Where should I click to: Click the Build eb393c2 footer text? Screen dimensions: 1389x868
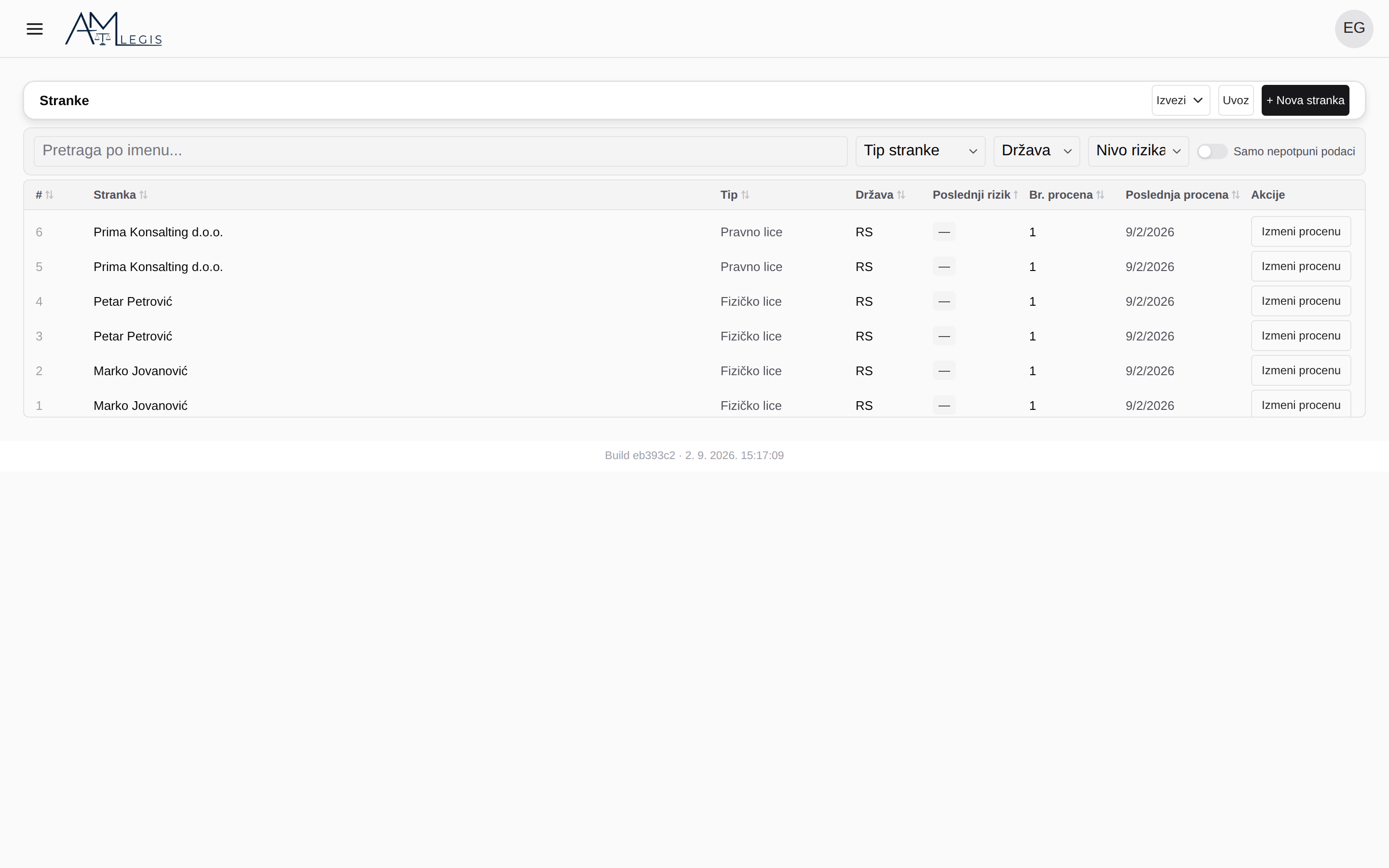[694, 455]
